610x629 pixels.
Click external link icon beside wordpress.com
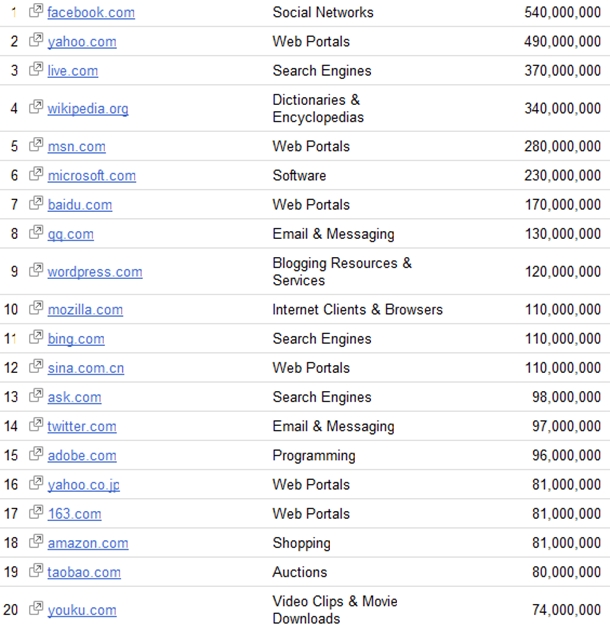[x=36, y=270]
